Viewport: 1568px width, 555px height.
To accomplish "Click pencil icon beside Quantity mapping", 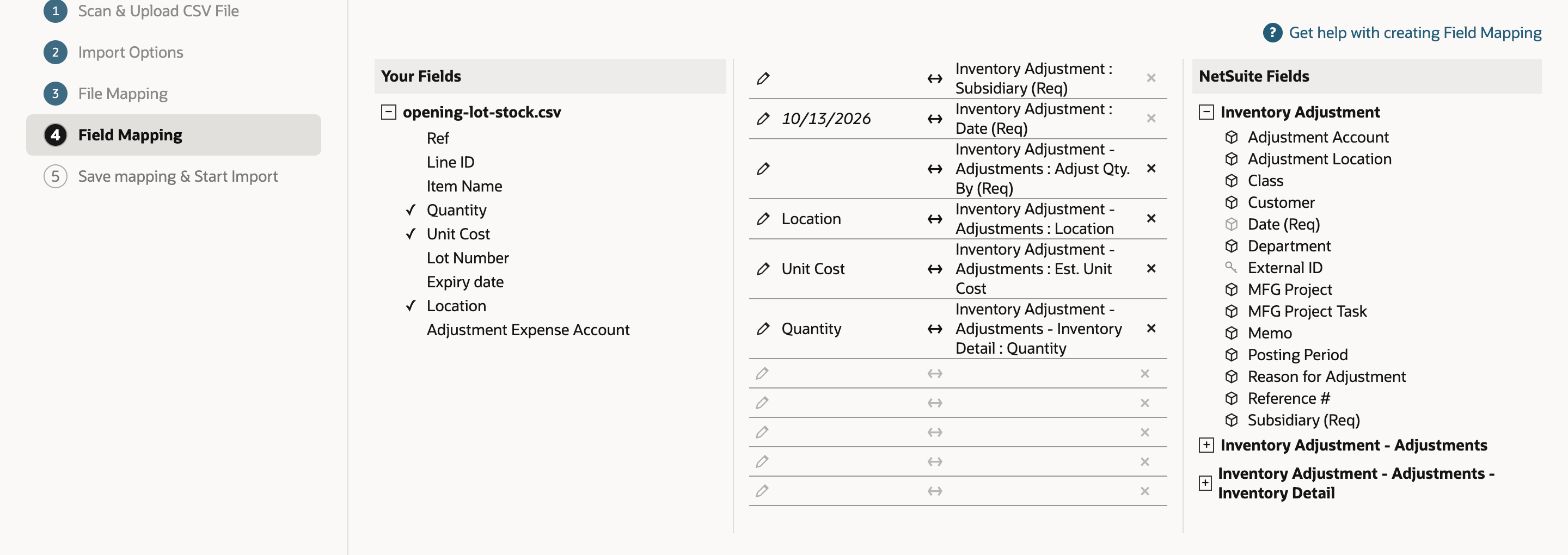I will point(763,329).
